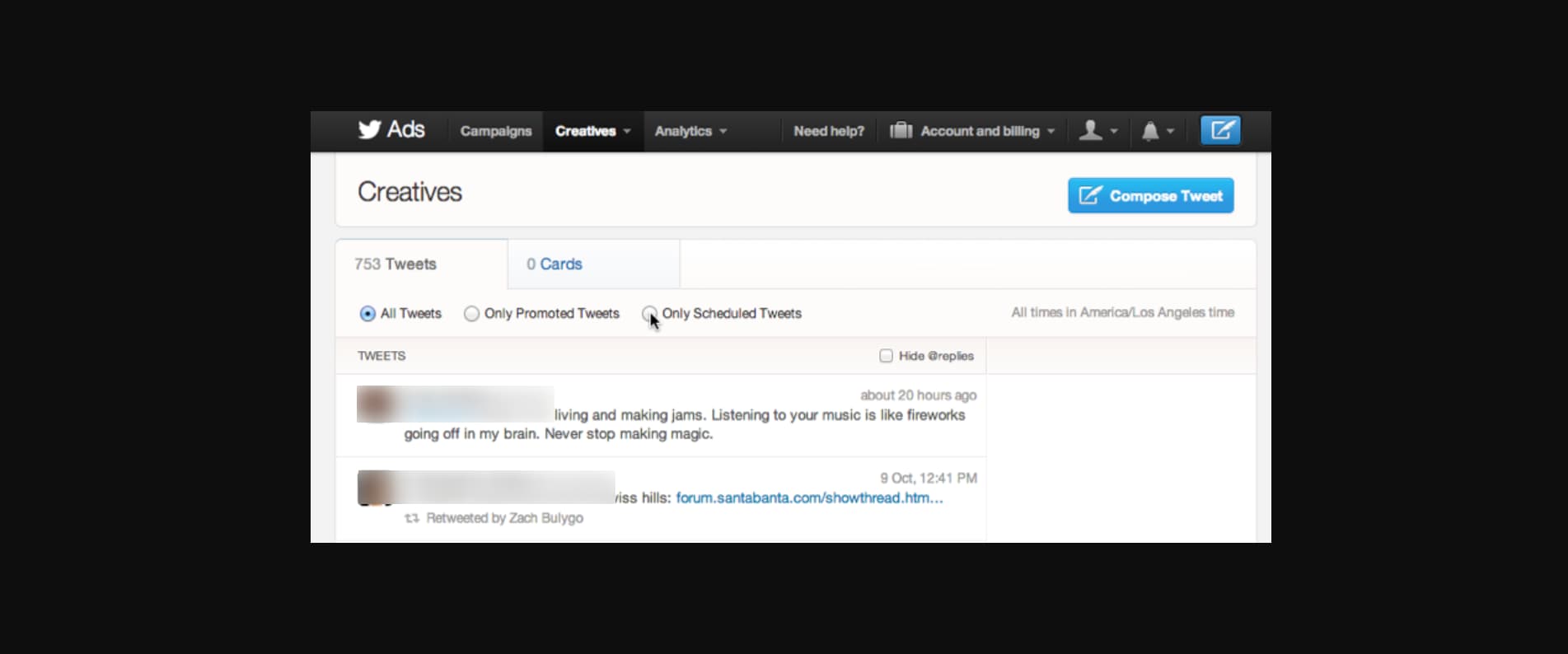This screenshot has height=654, width=1568.
Task: Open the Campaigns menu item
Action: [x=496, y=131]
